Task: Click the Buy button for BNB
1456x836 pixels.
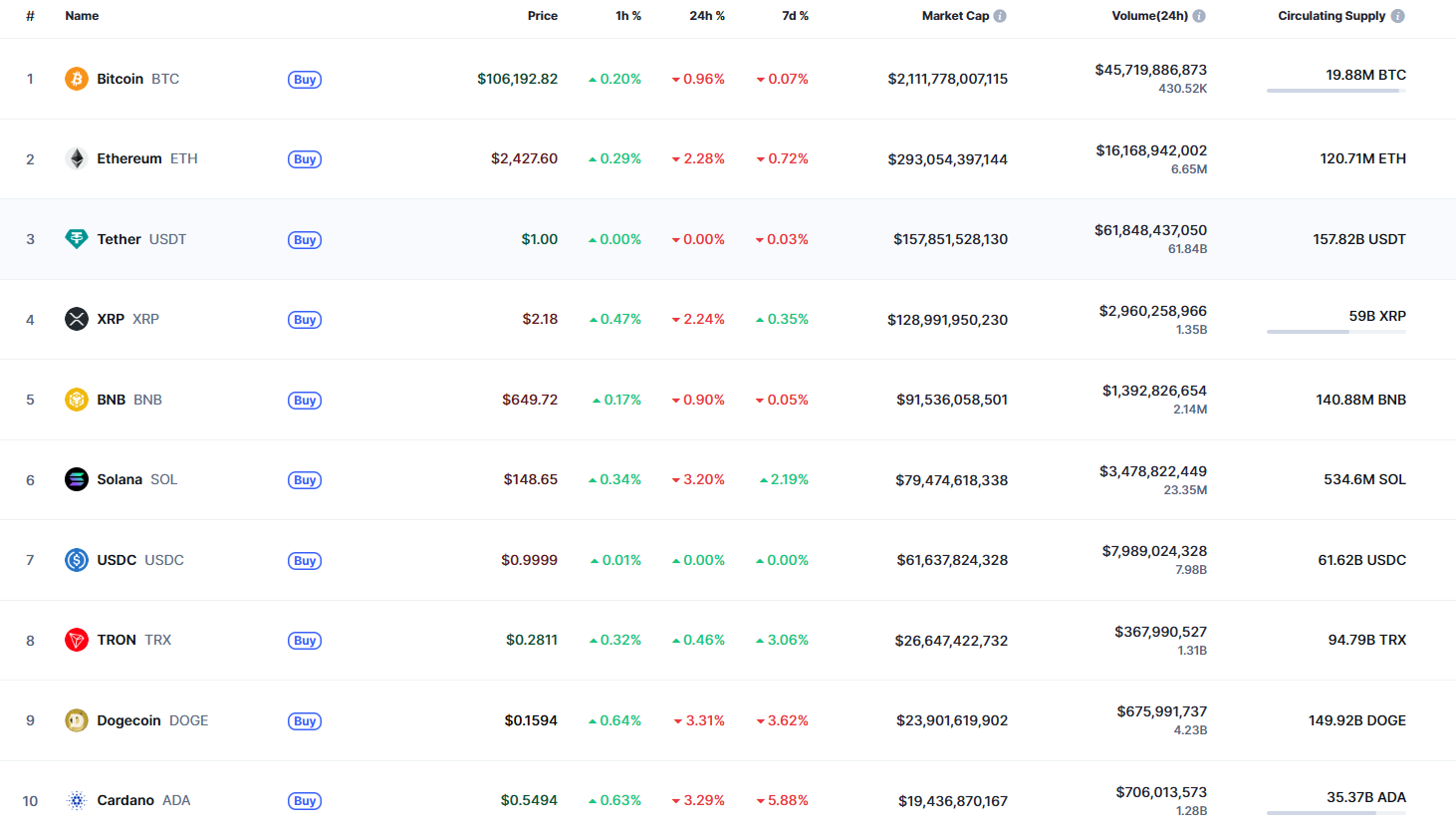Action: tap(305, 401)
